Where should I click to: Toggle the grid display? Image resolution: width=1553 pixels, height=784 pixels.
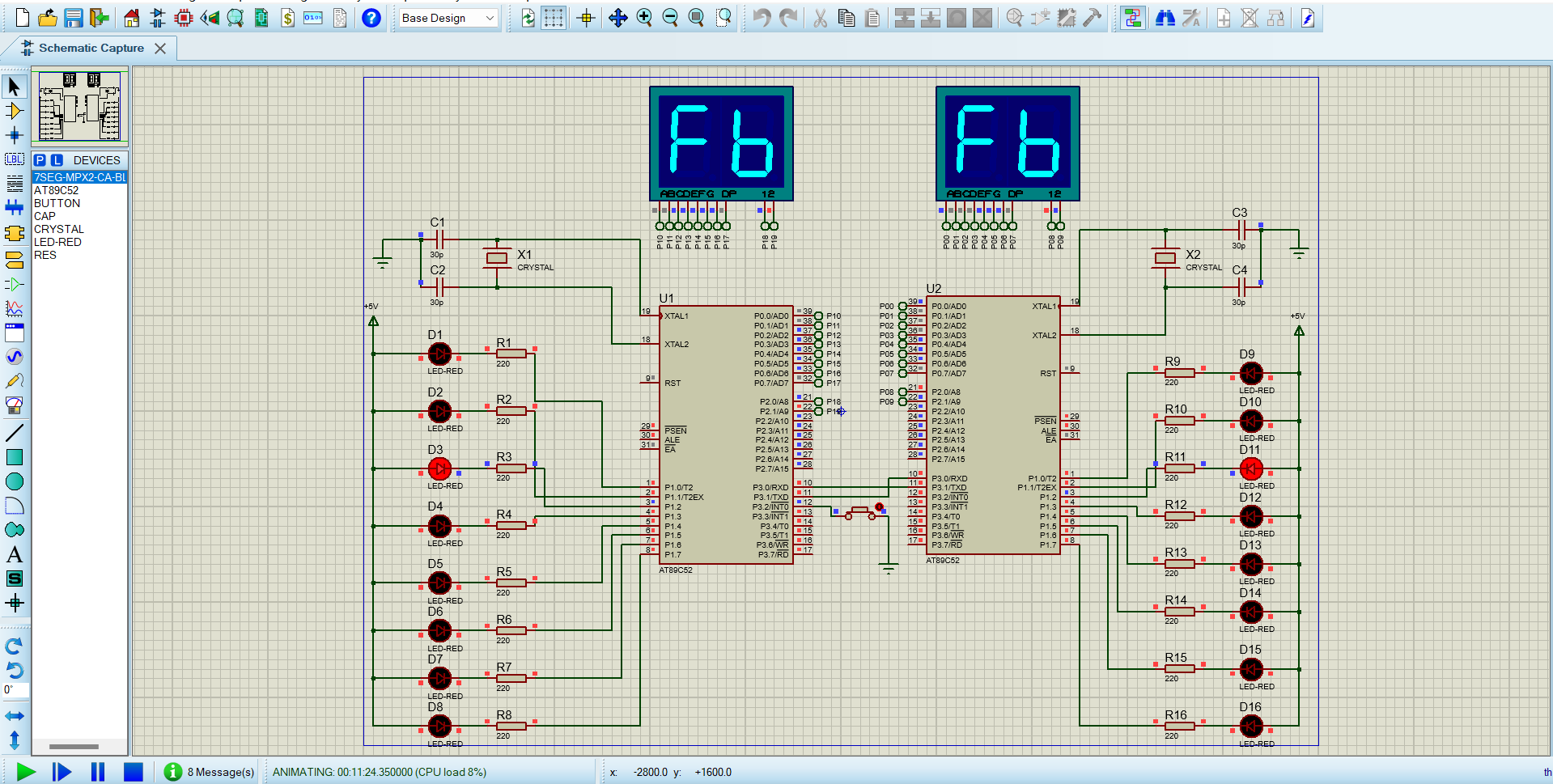pyautogui.click(x=554, y=18)
